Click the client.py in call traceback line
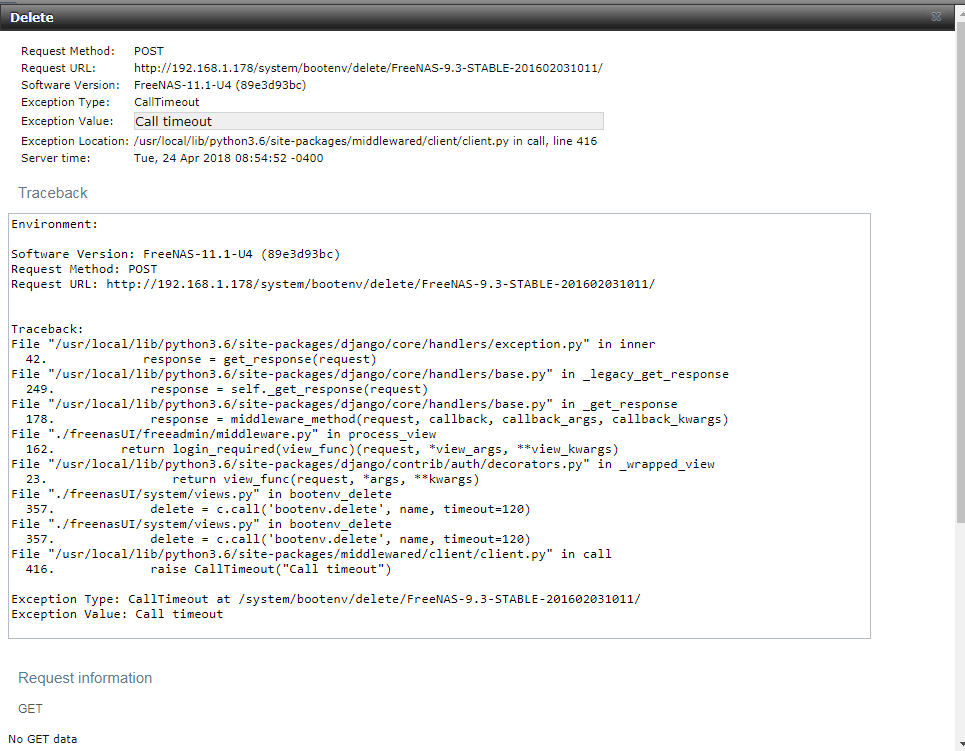Image resolution: width=965 pixels, height=751 pixels. click(x=311, y=554)
